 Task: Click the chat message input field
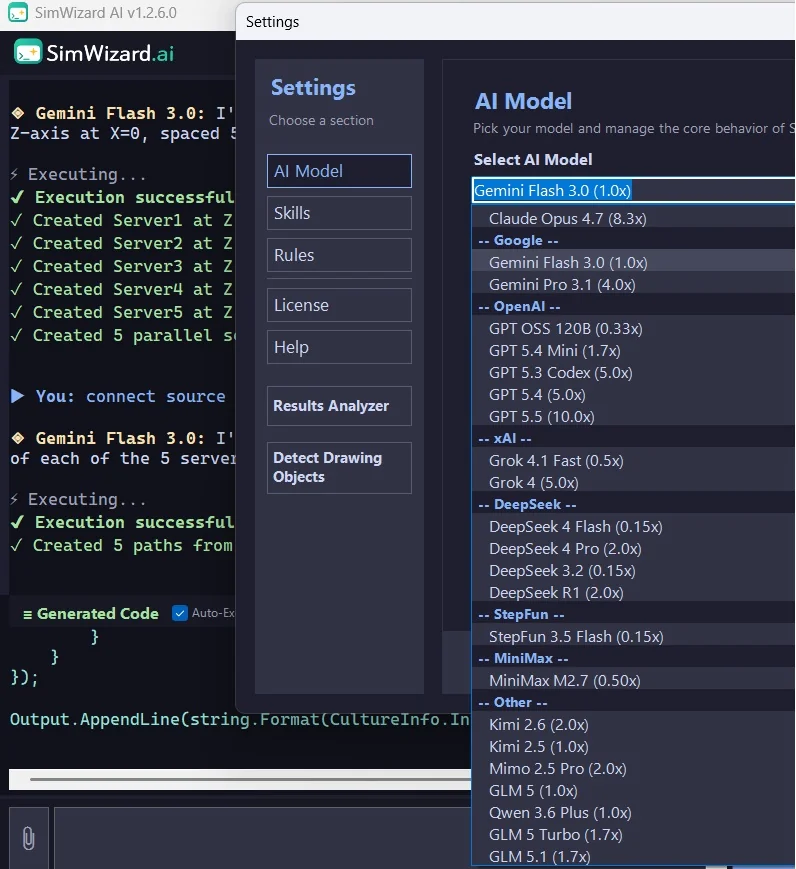(262, 838)
